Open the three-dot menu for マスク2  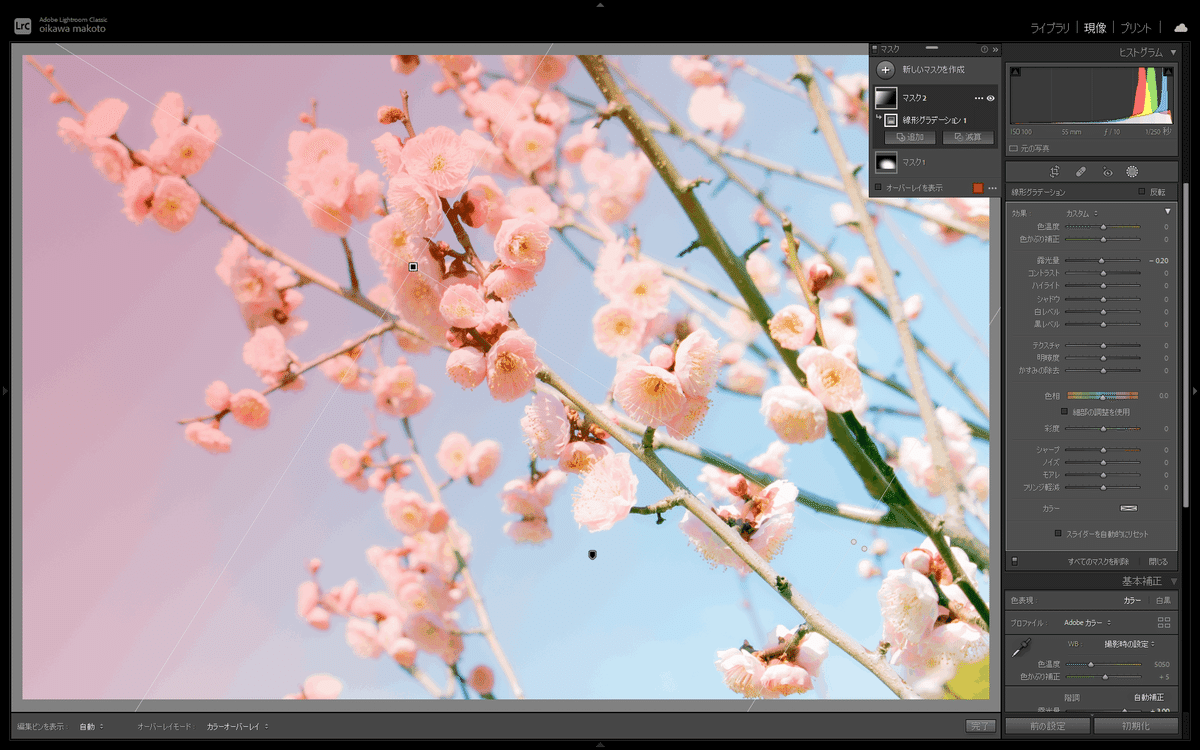[x=979, y=98]
